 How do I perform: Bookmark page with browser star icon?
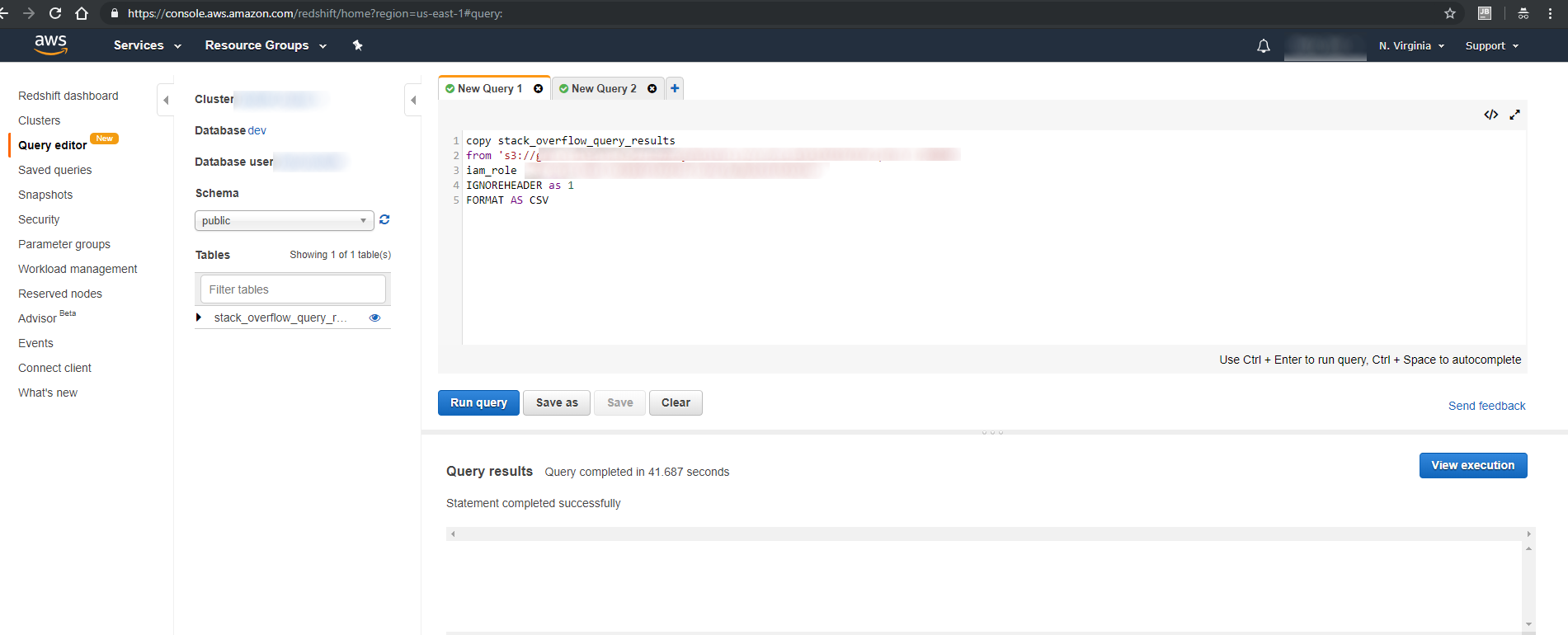pos(1449,13)
